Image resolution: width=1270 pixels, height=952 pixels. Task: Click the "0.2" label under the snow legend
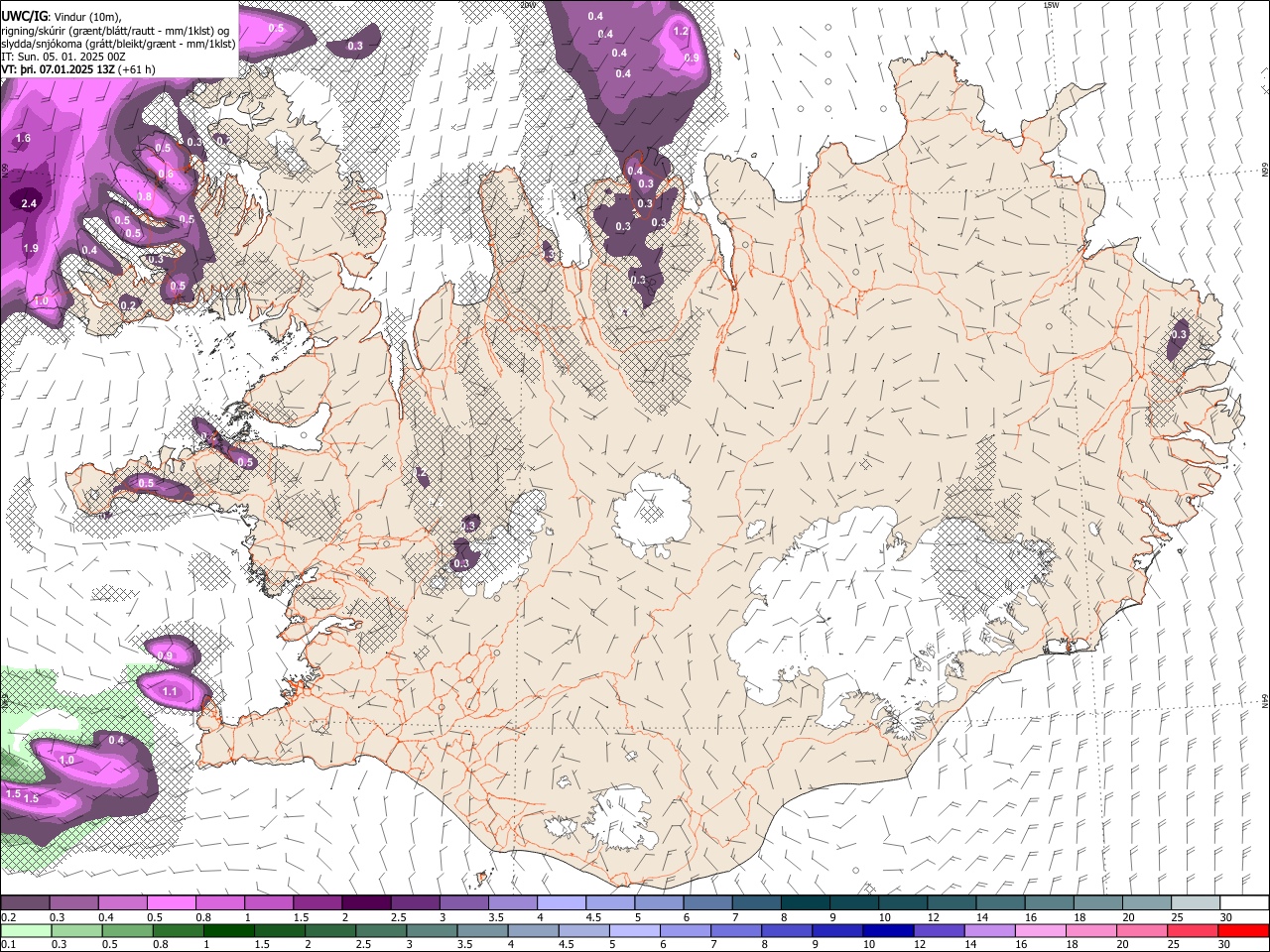click(7, 917)
